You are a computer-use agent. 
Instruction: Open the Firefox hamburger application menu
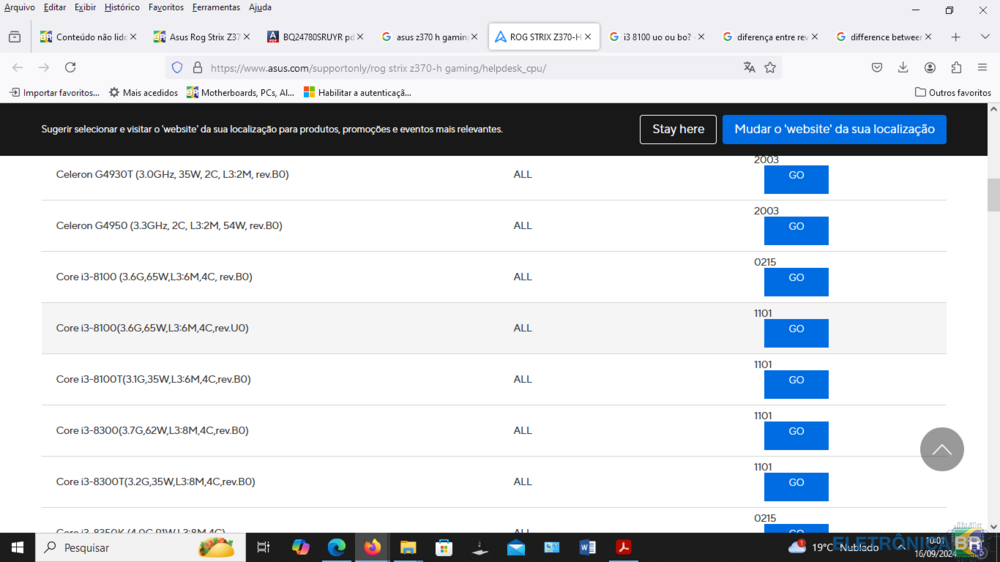(x=982, y=68)
